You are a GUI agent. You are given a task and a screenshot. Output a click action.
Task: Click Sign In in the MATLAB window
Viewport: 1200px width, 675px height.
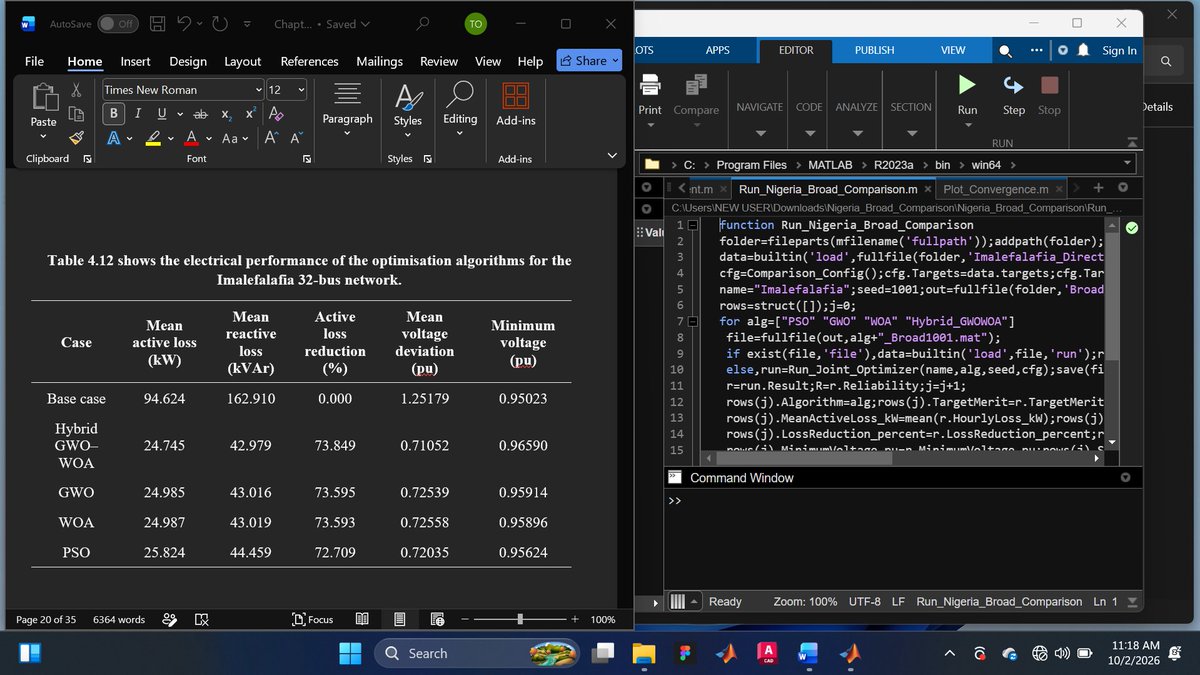[x=1119, y=50]
